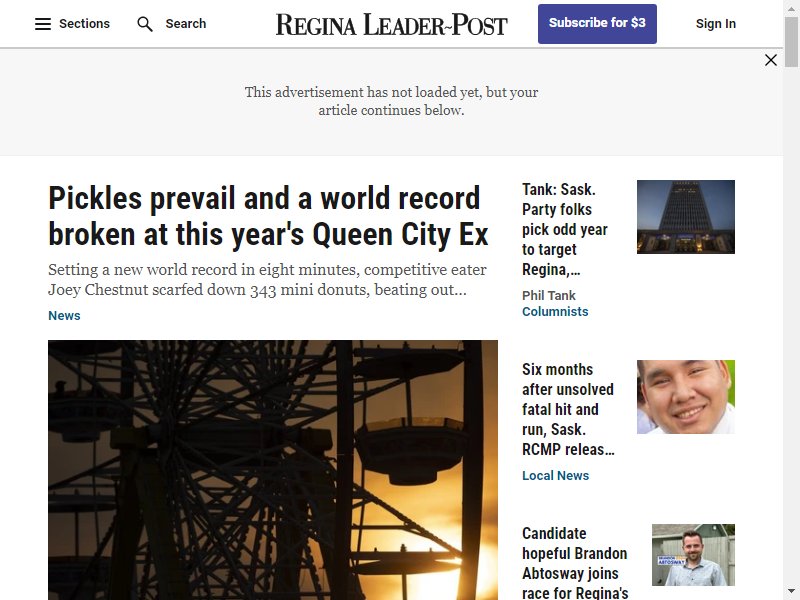Open Candidate hopeful Brandon Abtosway article

point(575,562)
